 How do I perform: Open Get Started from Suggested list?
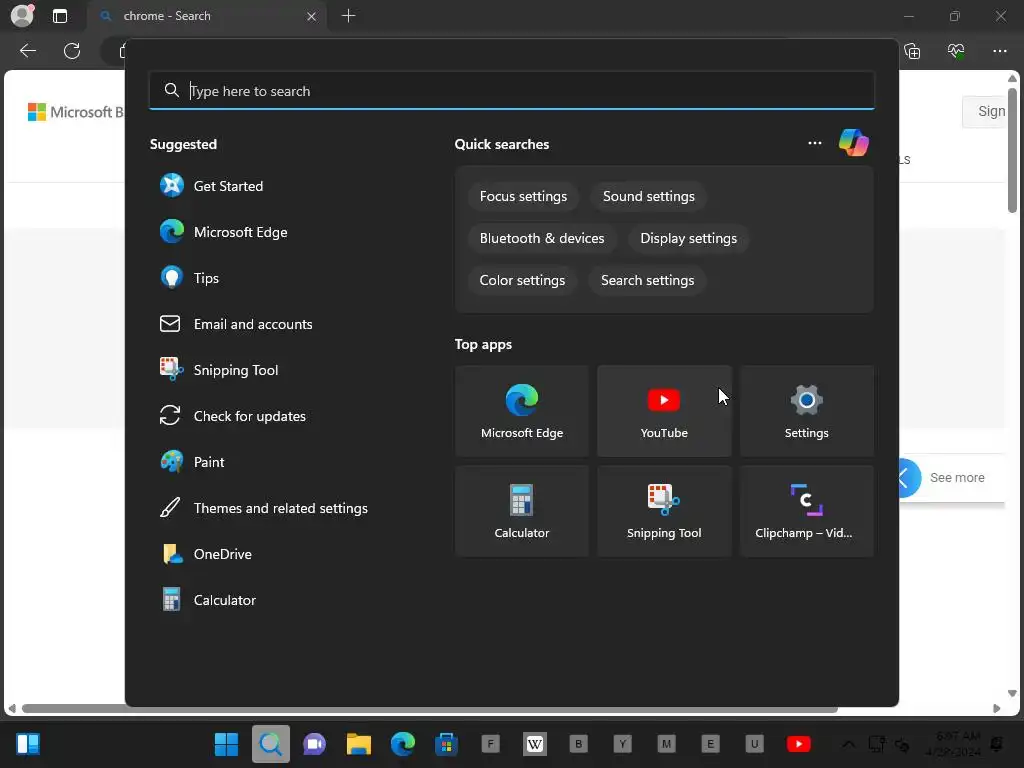click(212, 186)
